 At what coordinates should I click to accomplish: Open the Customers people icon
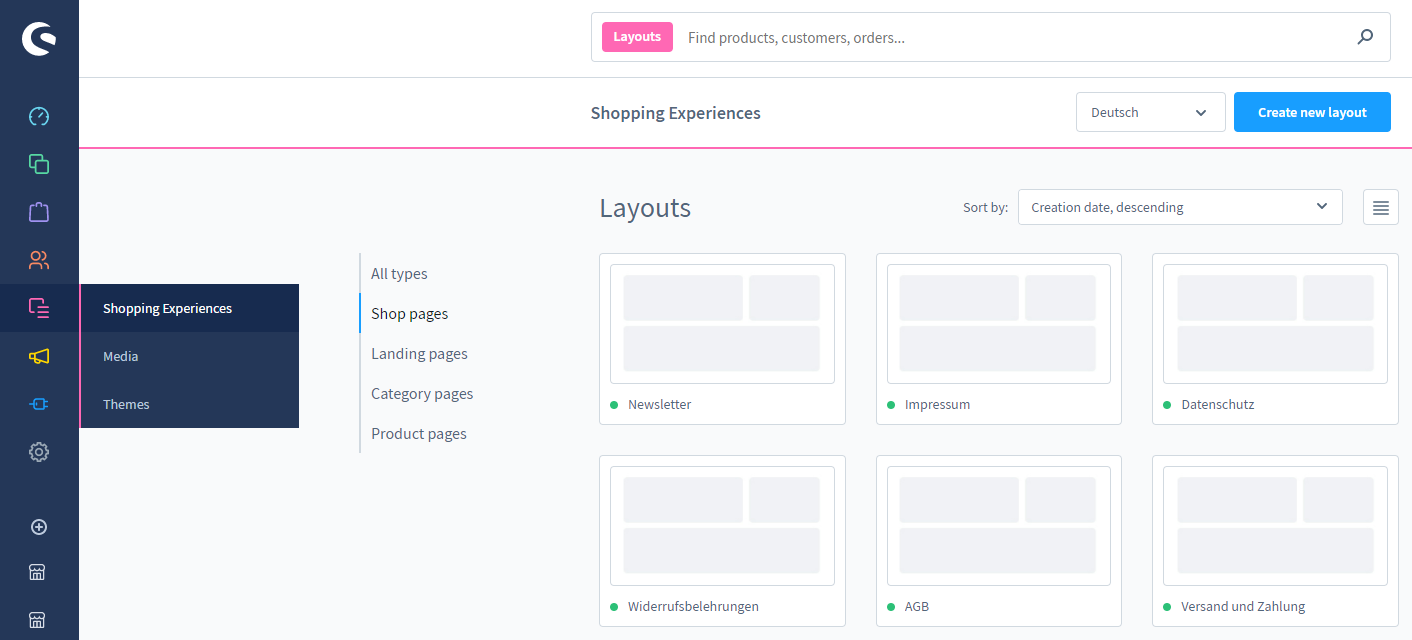point(39,260)
